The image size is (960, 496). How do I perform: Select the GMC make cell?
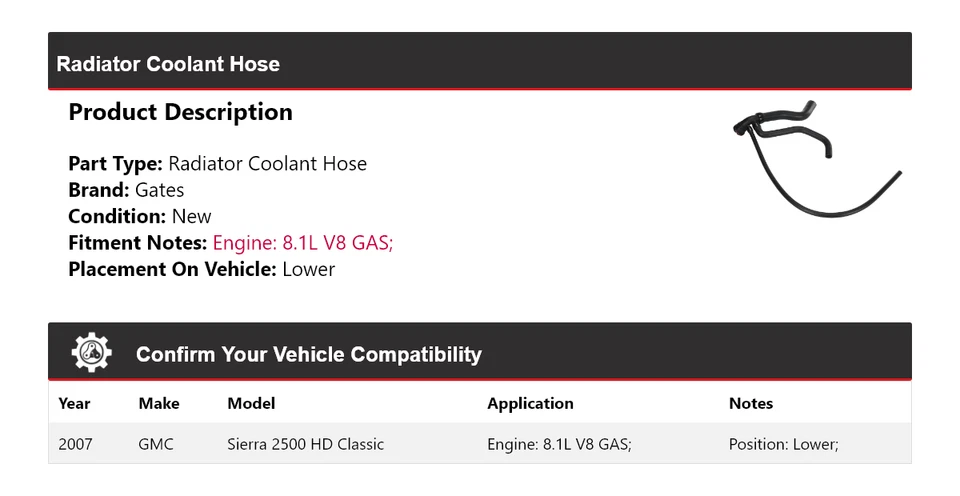point(156,444)
